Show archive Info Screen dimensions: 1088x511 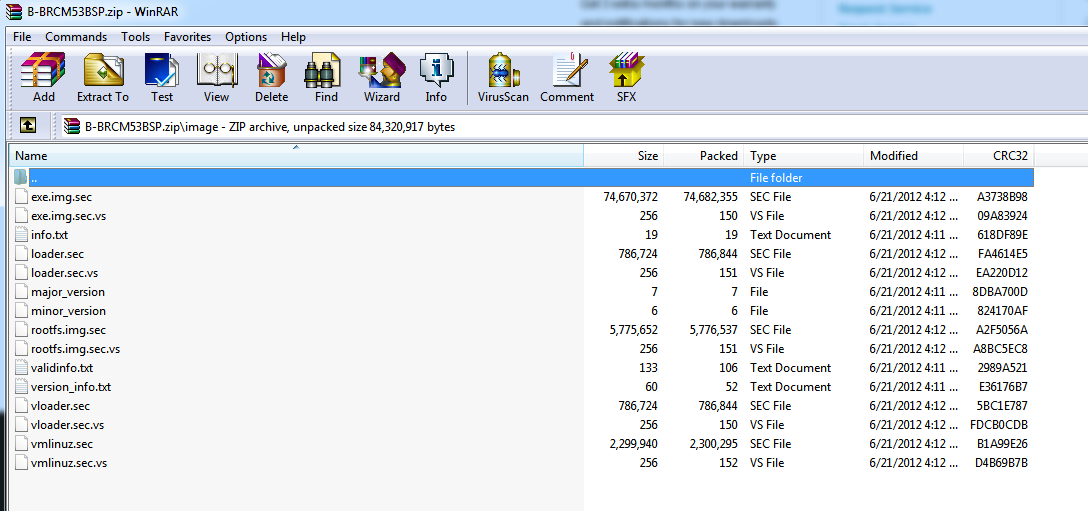point(436,77)
